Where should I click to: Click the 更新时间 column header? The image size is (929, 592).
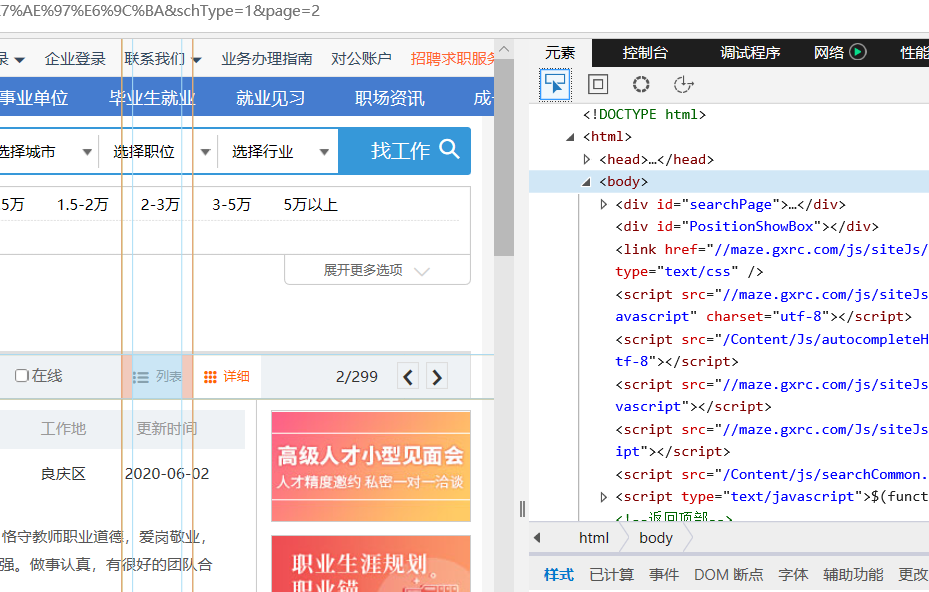point(167,428)
